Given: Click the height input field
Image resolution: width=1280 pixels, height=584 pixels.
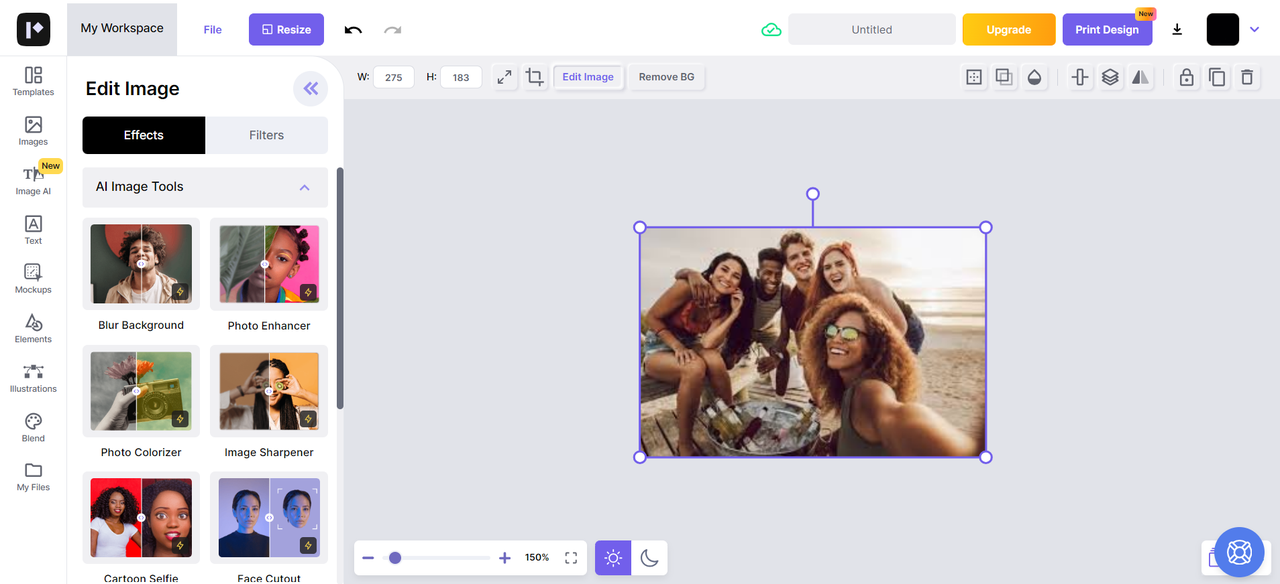Looking at the screenshot, I should click(x=461, y=77).
